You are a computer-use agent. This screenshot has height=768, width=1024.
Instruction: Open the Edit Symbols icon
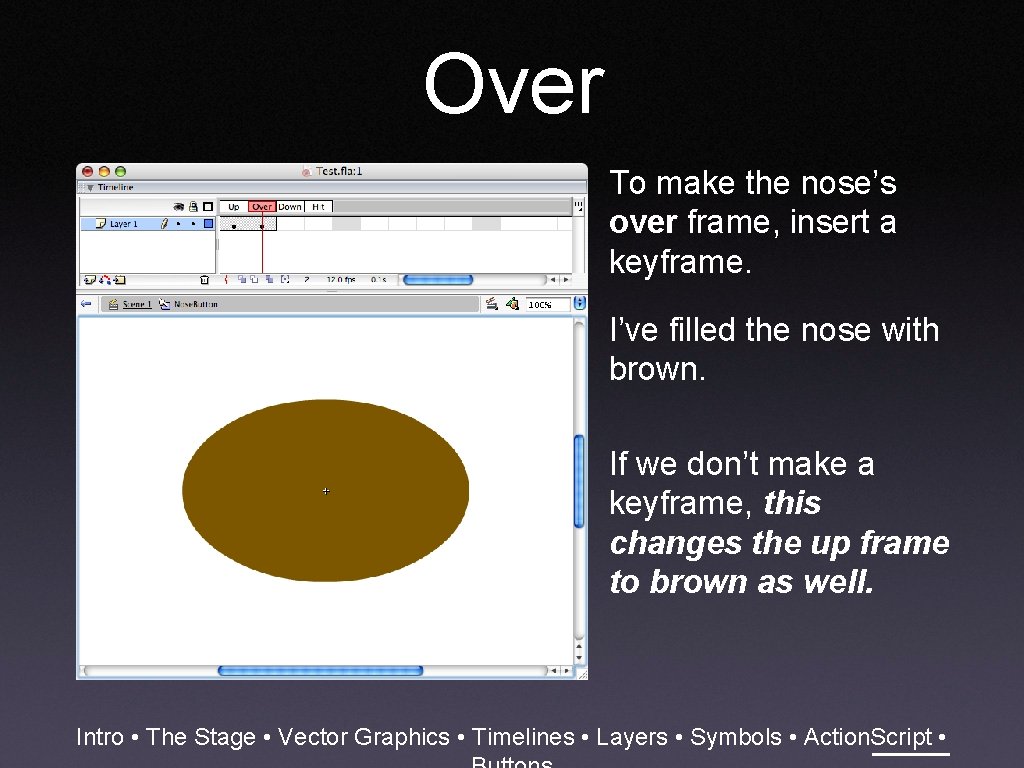coord(512,304)
